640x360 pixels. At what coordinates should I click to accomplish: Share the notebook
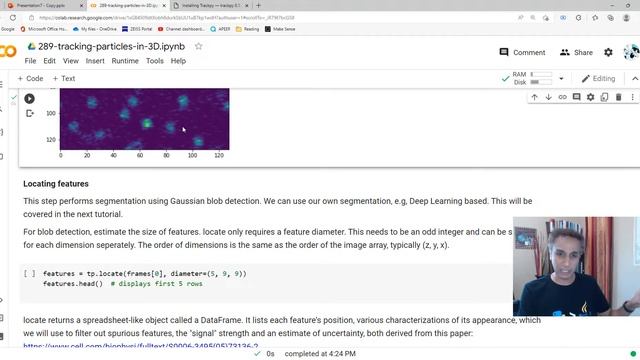pyautogui.click(x=576, y=52)
